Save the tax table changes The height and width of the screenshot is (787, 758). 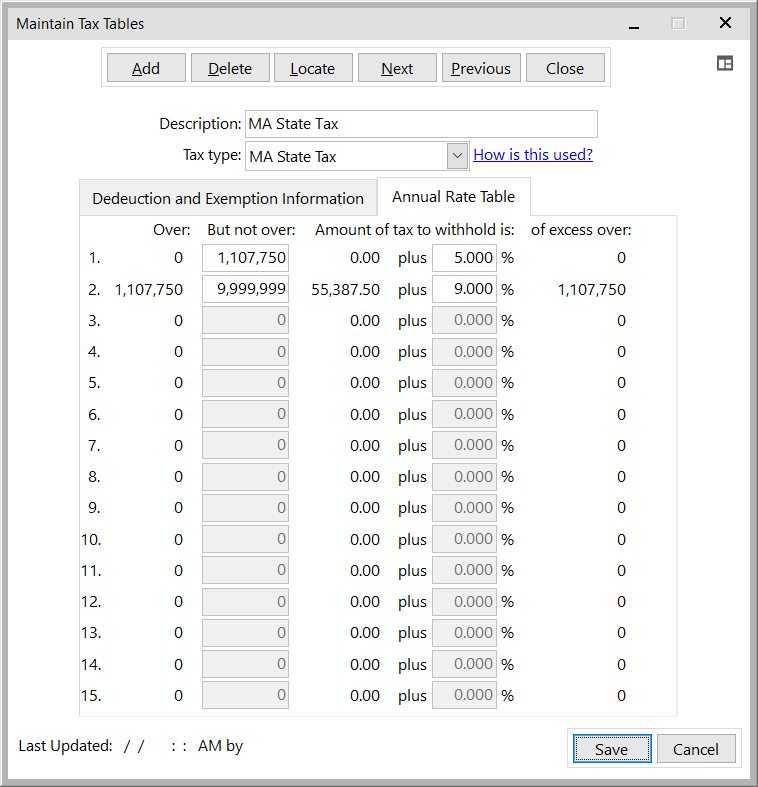coord(611,749)
